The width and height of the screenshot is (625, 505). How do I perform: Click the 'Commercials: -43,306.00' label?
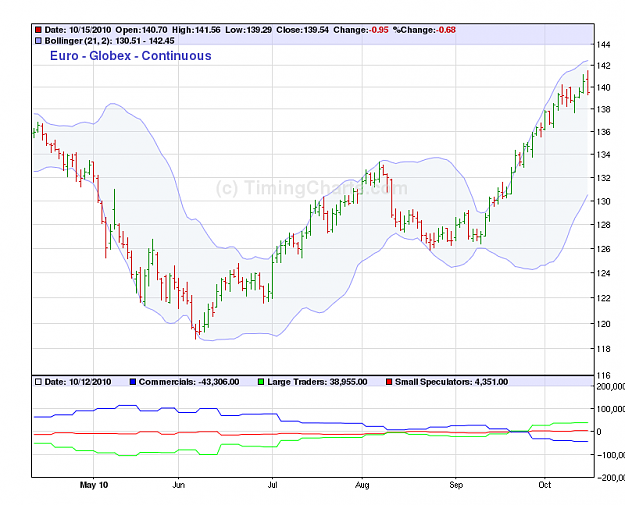(189, 382)
